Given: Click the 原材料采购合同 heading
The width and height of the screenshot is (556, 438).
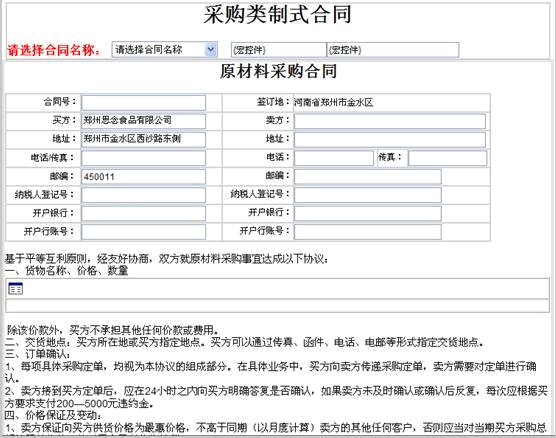Looking at the screenshot, I should click(x=278, y=71).
